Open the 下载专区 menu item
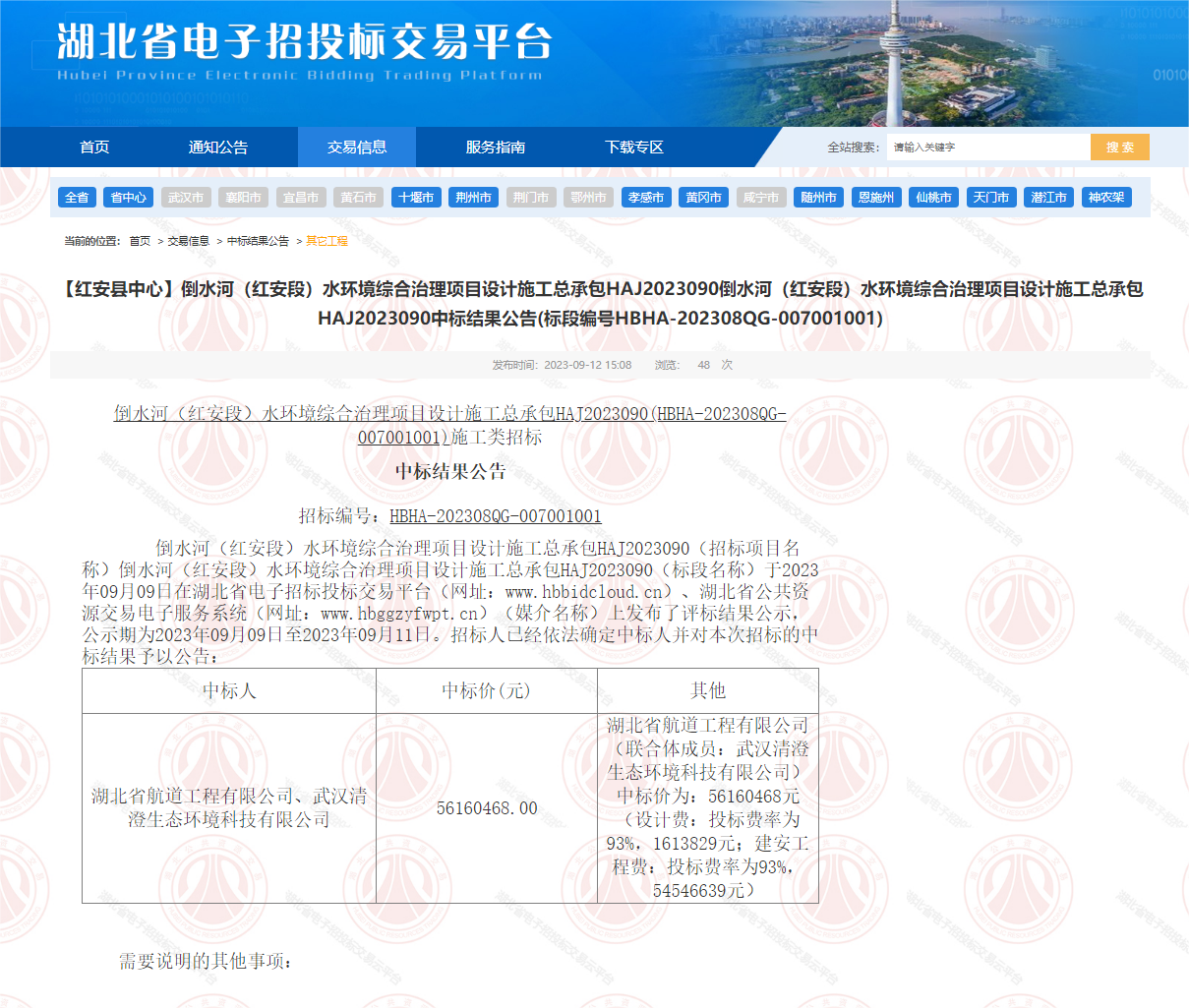1189x1008 pixels. pyautogui.click(x=634, y=148)
